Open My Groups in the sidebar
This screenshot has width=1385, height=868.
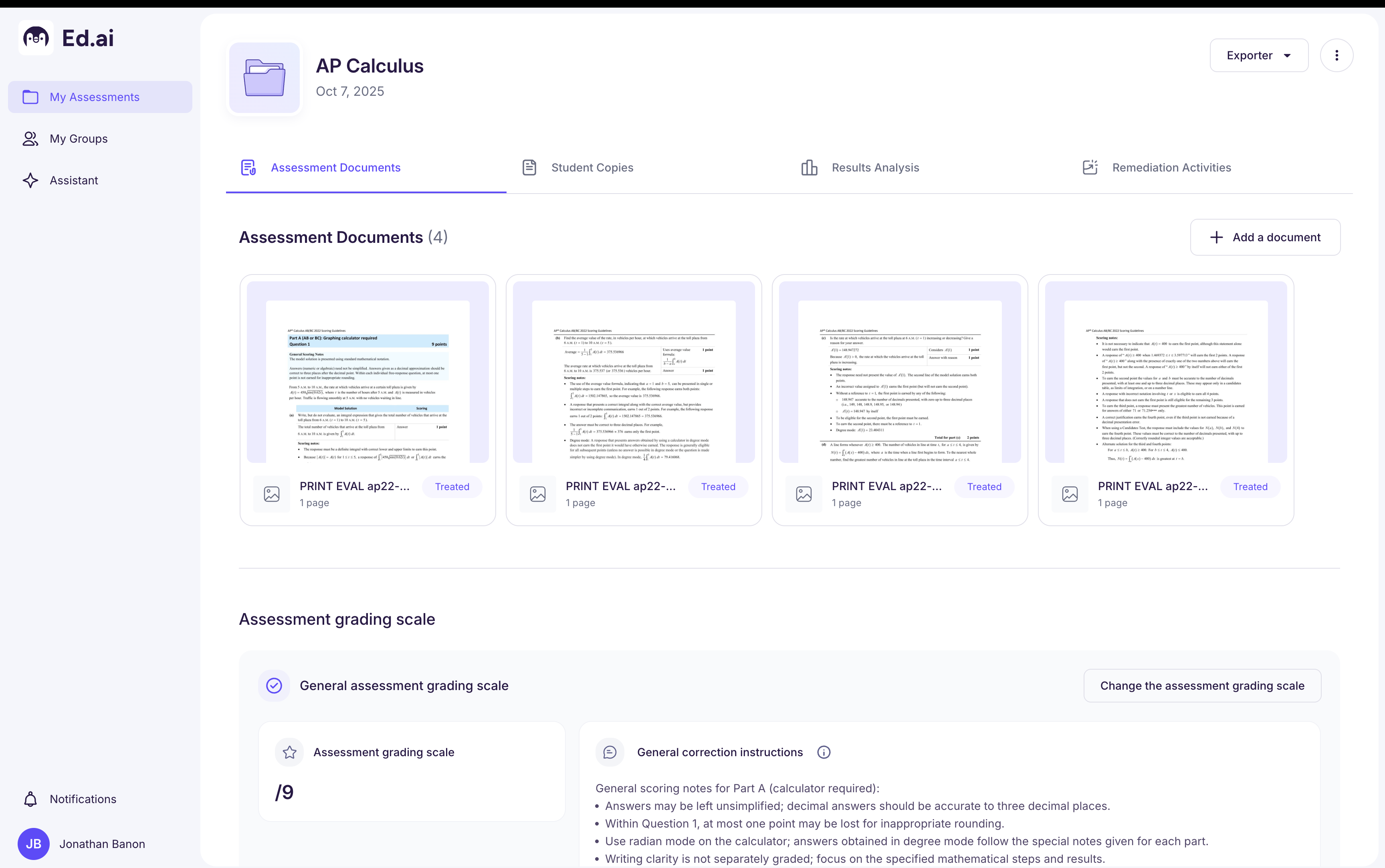click(79, 138)
